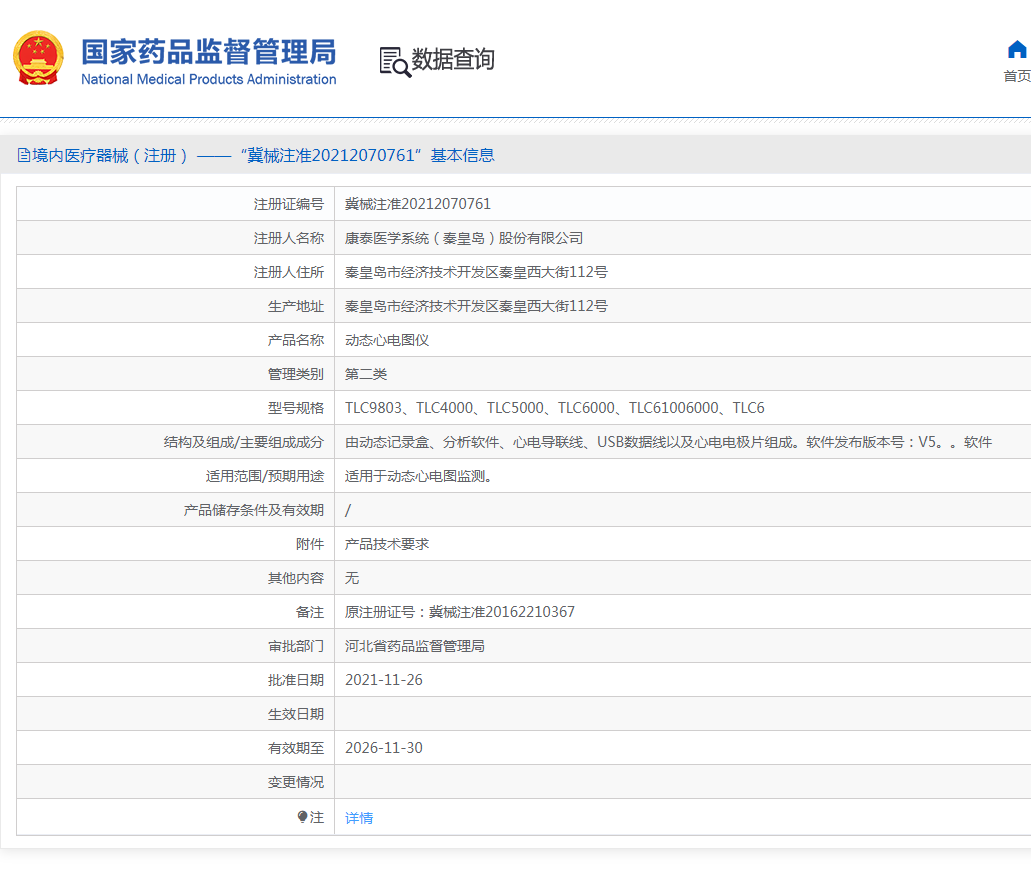
Task: Click 适用于动态心电图监测 text
Action: click(x=419, y=476)
